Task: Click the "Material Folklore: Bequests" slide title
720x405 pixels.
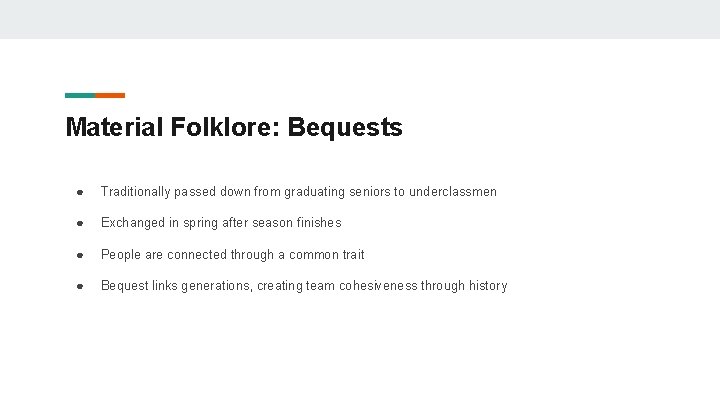Action: click(x=233, y=128)
